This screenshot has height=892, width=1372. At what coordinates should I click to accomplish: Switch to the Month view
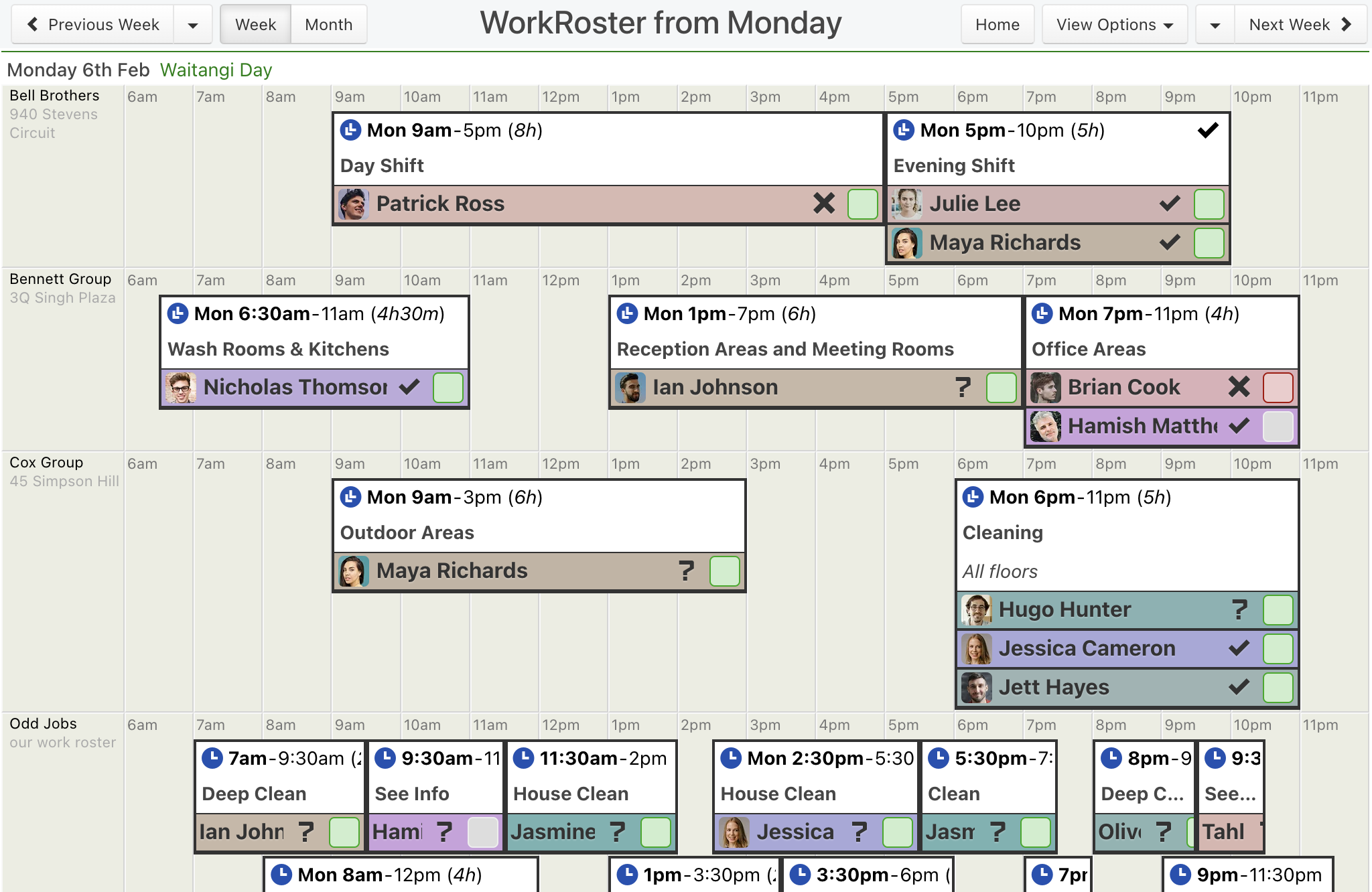pos(328,25)
